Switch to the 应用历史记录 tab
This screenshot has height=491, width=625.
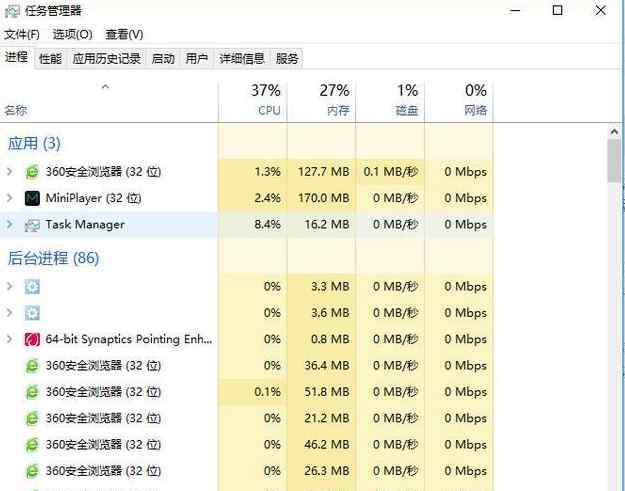tap(106, 59)
